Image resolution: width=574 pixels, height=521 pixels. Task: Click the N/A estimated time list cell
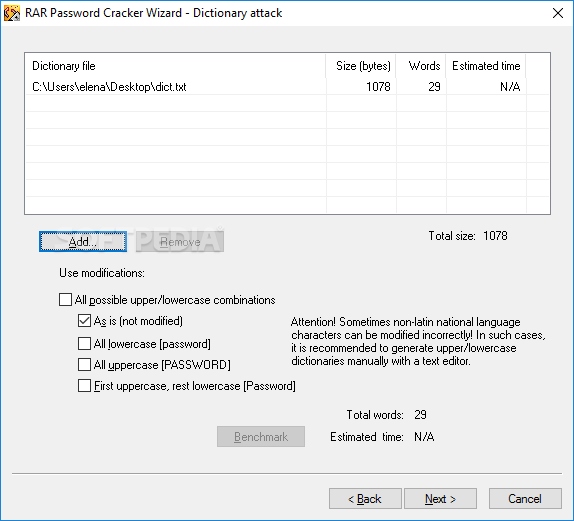pos(510,87)
